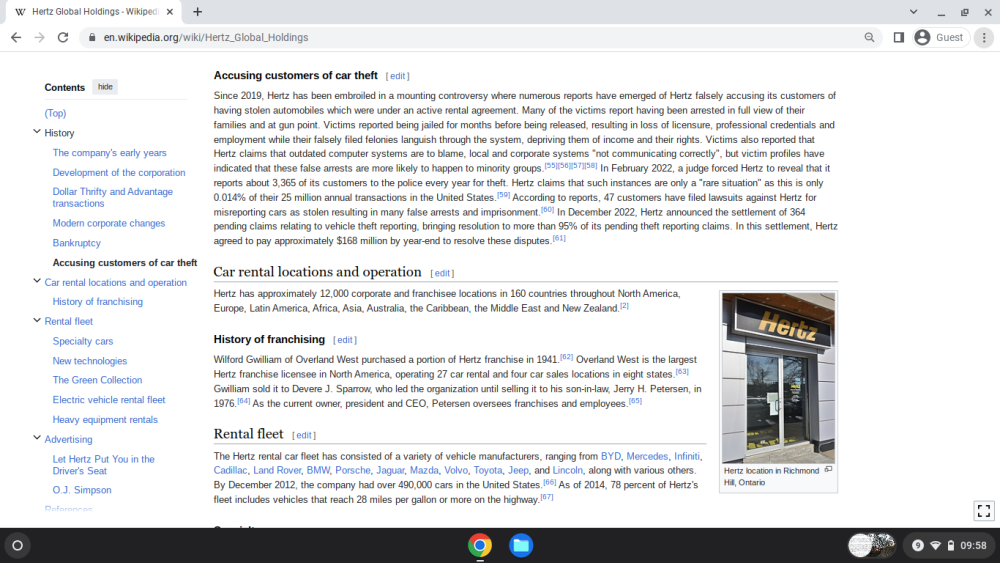Open a new browser tab

(x=198, y=11)
